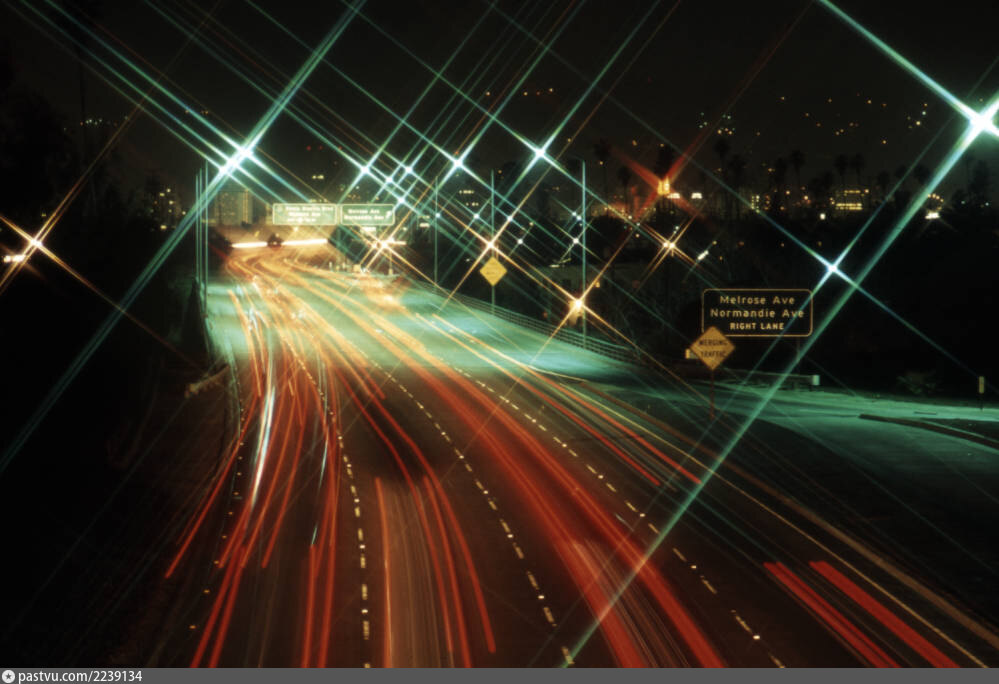Click the orange-lit building on the hillside
This screenshot has height=684, width=999.
point(664,187)
